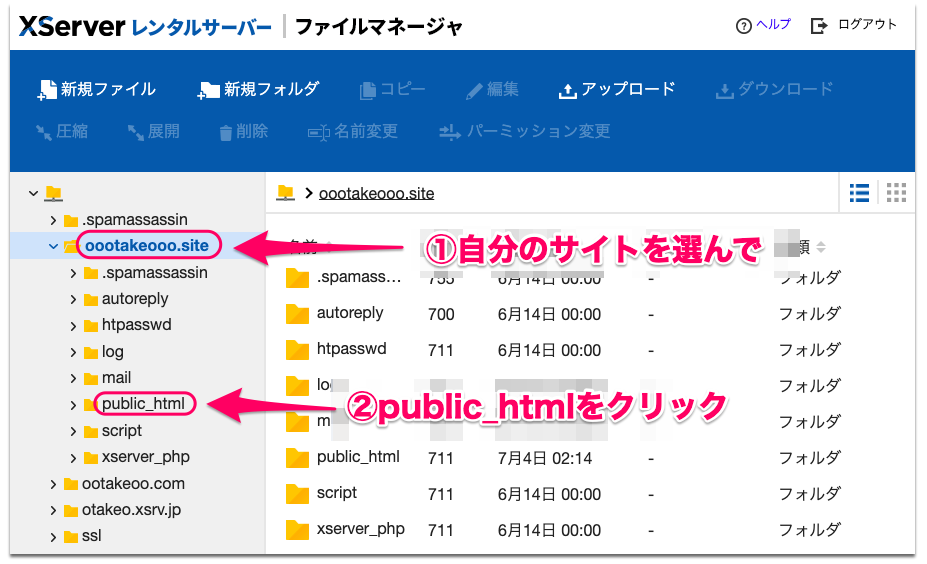Click the 展開 extract button

pos(154,131)
